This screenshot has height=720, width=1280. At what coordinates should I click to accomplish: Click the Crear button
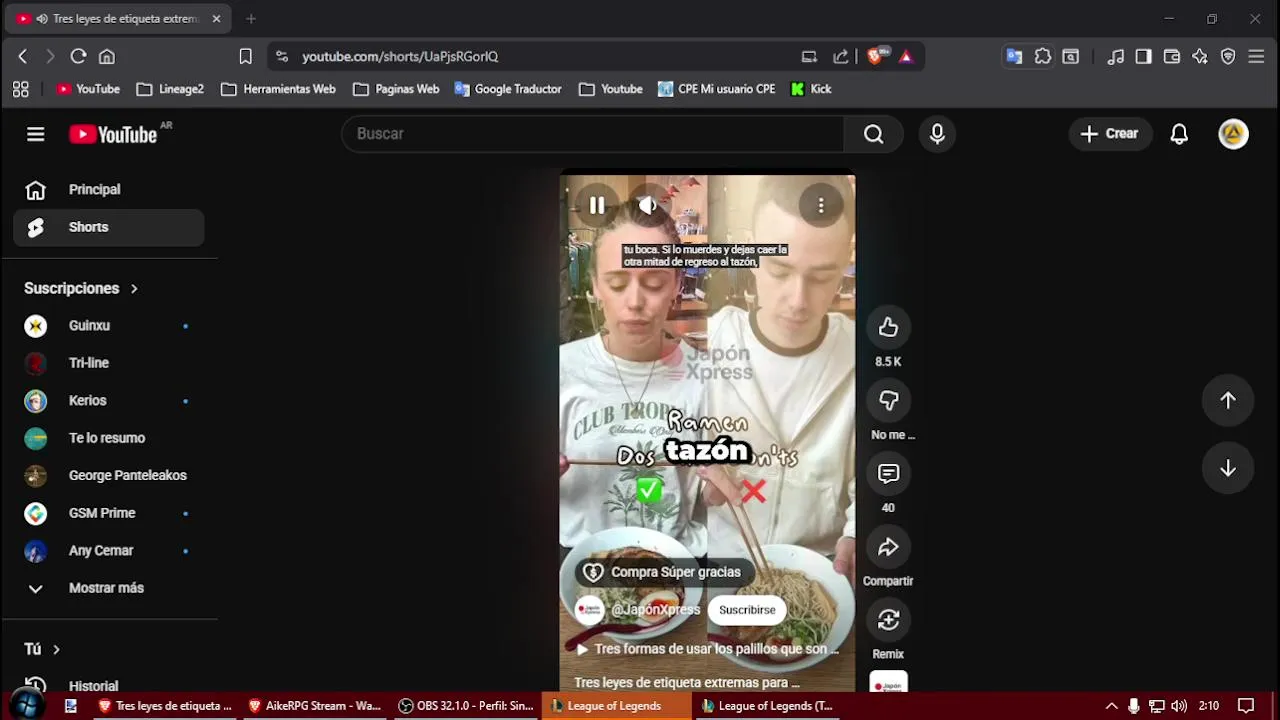point(1109,134)
